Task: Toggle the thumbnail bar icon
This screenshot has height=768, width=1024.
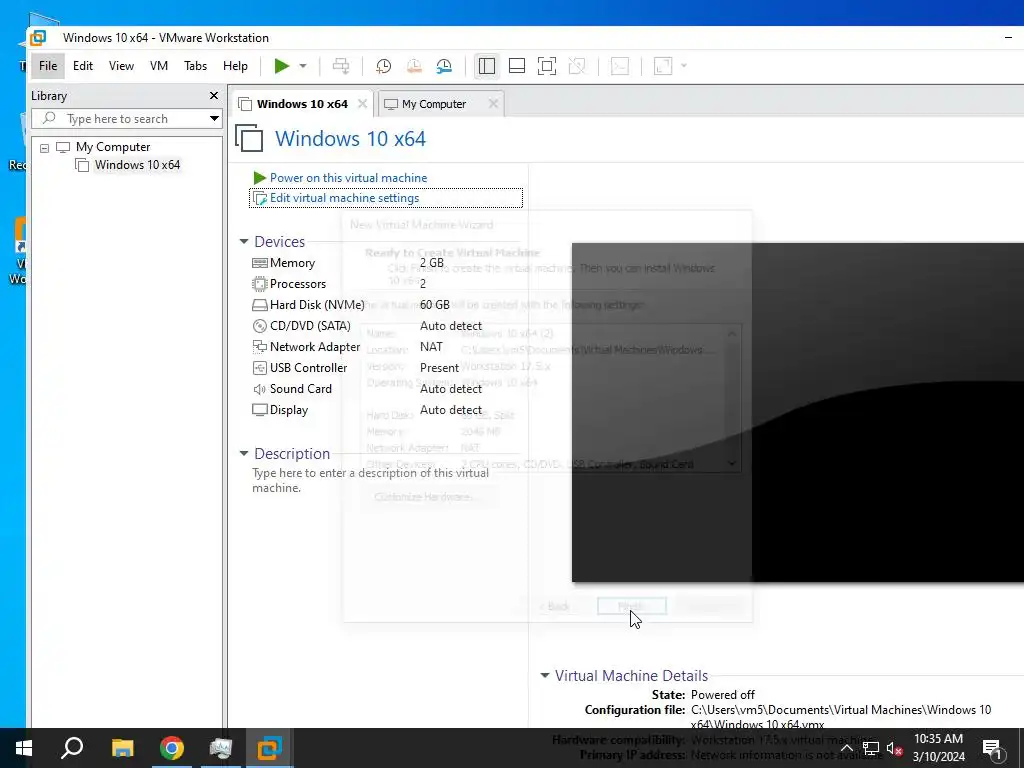Action: 517,66
